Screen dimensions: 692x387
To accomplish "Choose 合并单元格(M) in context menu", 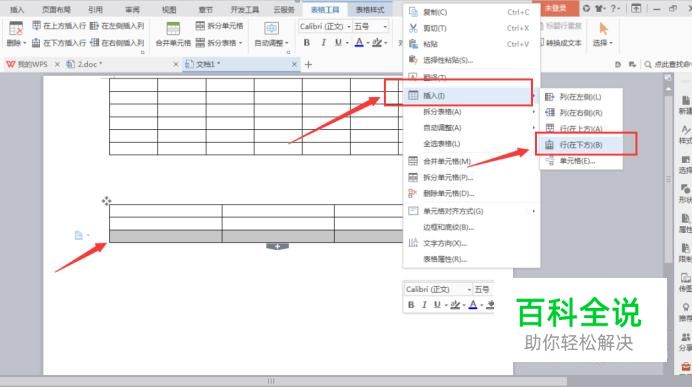I will point(470,161).
